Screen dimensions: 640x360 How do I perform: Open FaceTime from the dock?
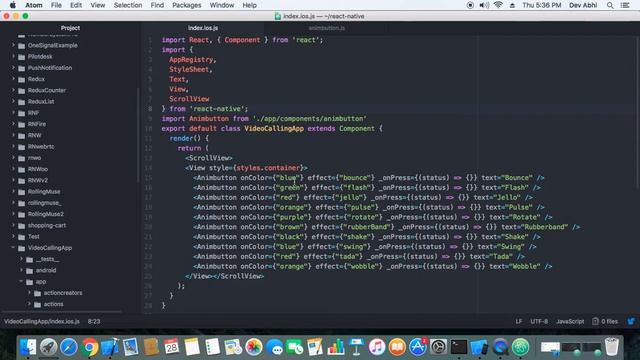(295, 347)
